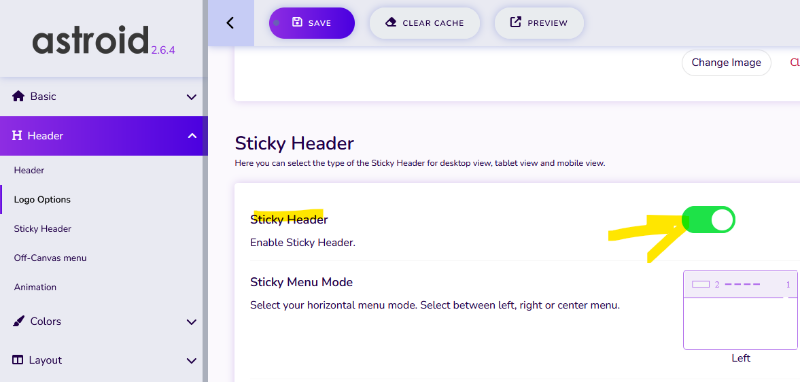The width and height of the screenshot is (800, 382).
Task: Expand the Layout section chevron
Action: (x=191, y=361)
